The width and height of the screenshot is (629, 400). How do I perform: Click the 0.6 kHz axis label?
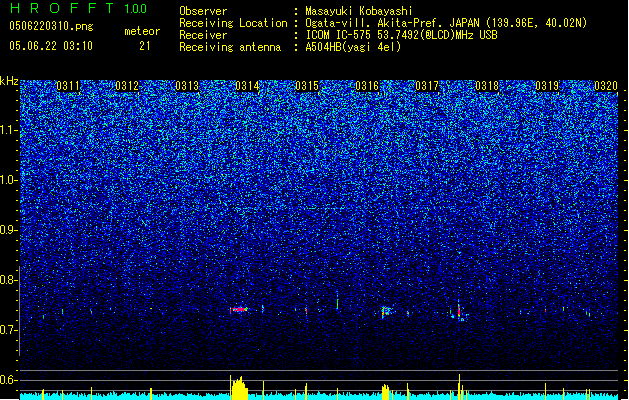pos(8,380)
